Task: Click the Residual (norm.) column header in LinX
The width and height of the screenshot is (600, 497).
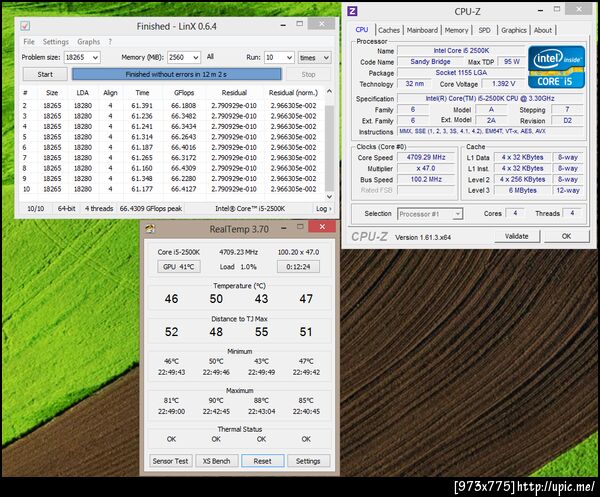Action: click(x=293, y=93)
